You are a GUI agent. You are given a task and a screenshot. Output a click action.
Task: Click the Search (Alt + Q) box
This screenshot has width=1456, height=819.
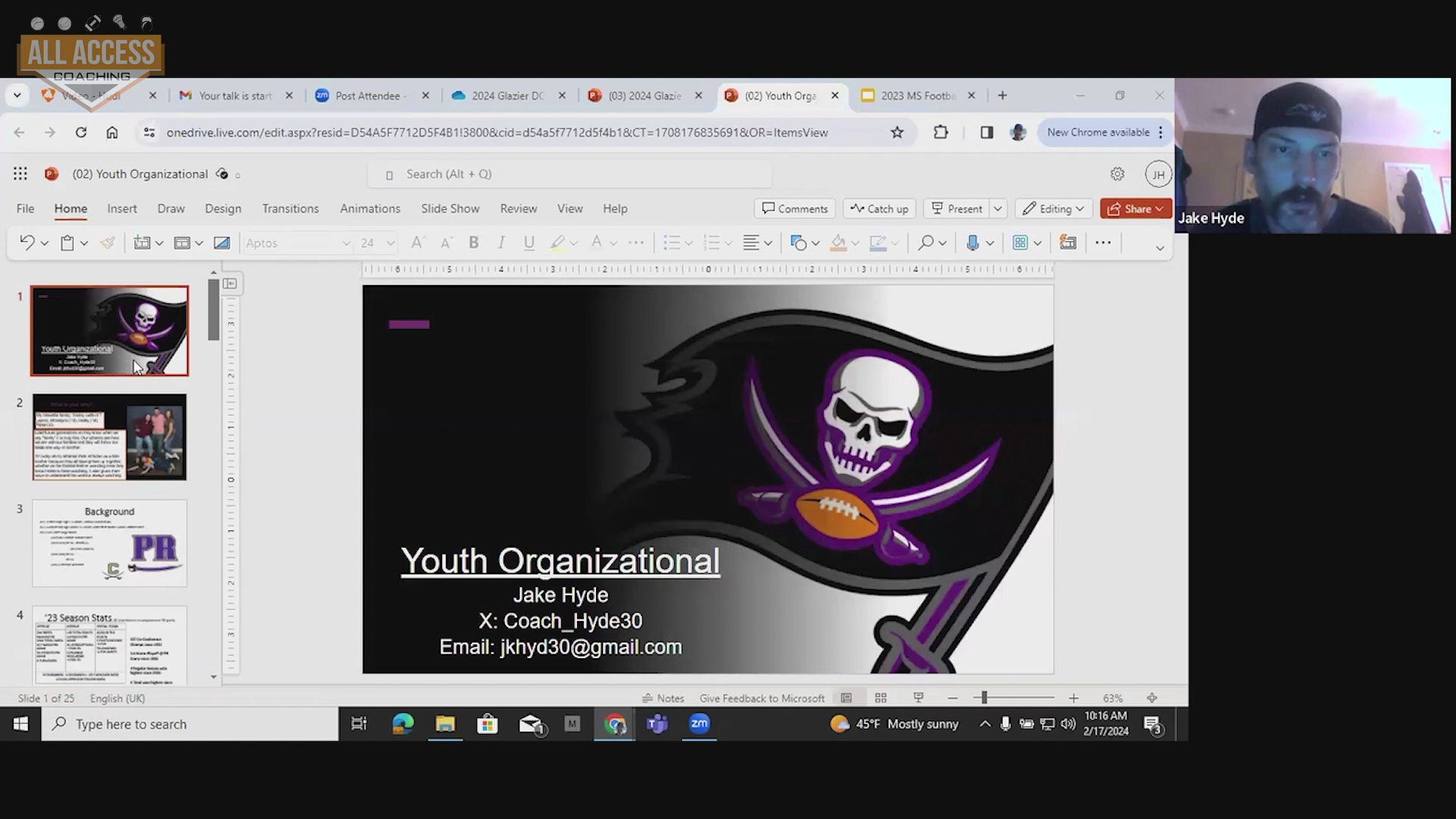tap(570, 174)
